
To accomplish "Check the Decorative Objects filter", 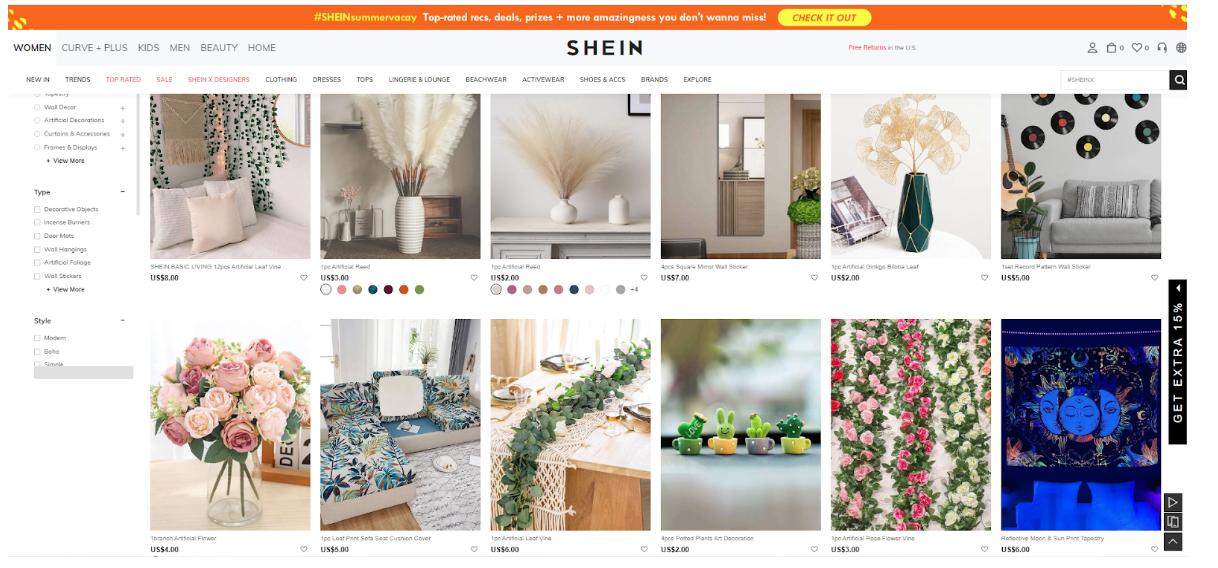I will [37, 209].
